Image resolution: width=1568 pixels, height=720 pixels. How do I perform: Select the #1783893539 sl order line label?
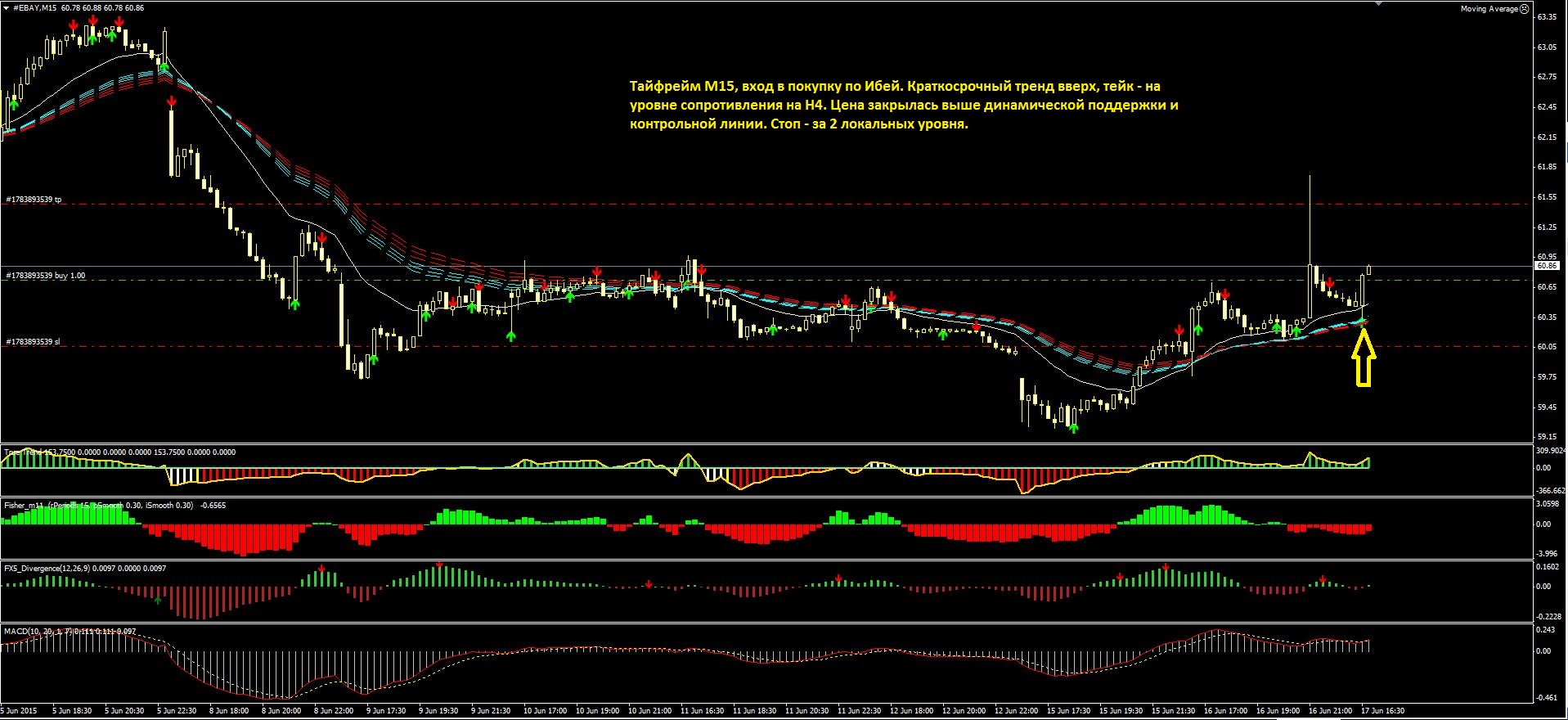point(33,342)
